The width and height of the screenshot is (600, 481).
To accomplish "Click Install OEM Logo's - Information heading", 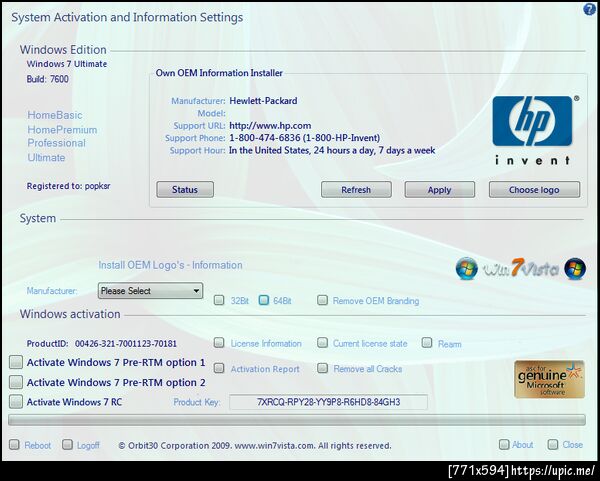I will (x=170, y=265).
